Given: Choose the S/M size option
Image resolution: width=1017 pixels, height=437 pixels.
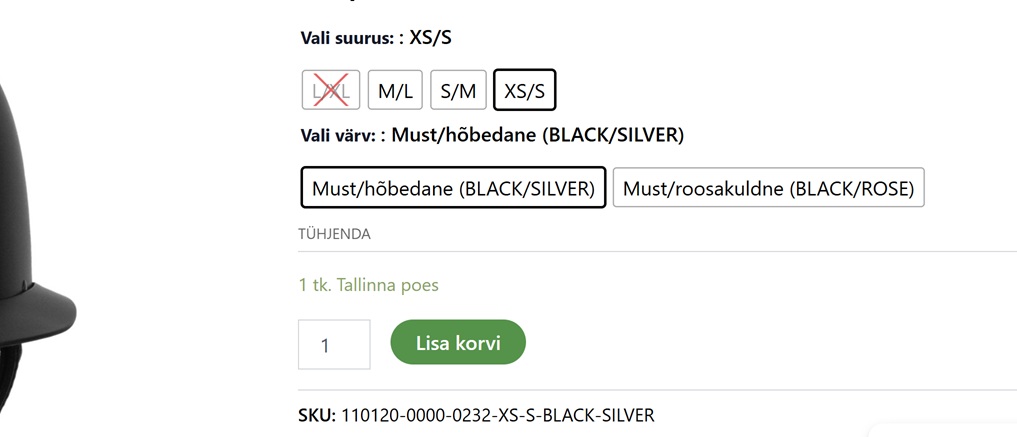Looking at the screenshot, I should point(458,90).
